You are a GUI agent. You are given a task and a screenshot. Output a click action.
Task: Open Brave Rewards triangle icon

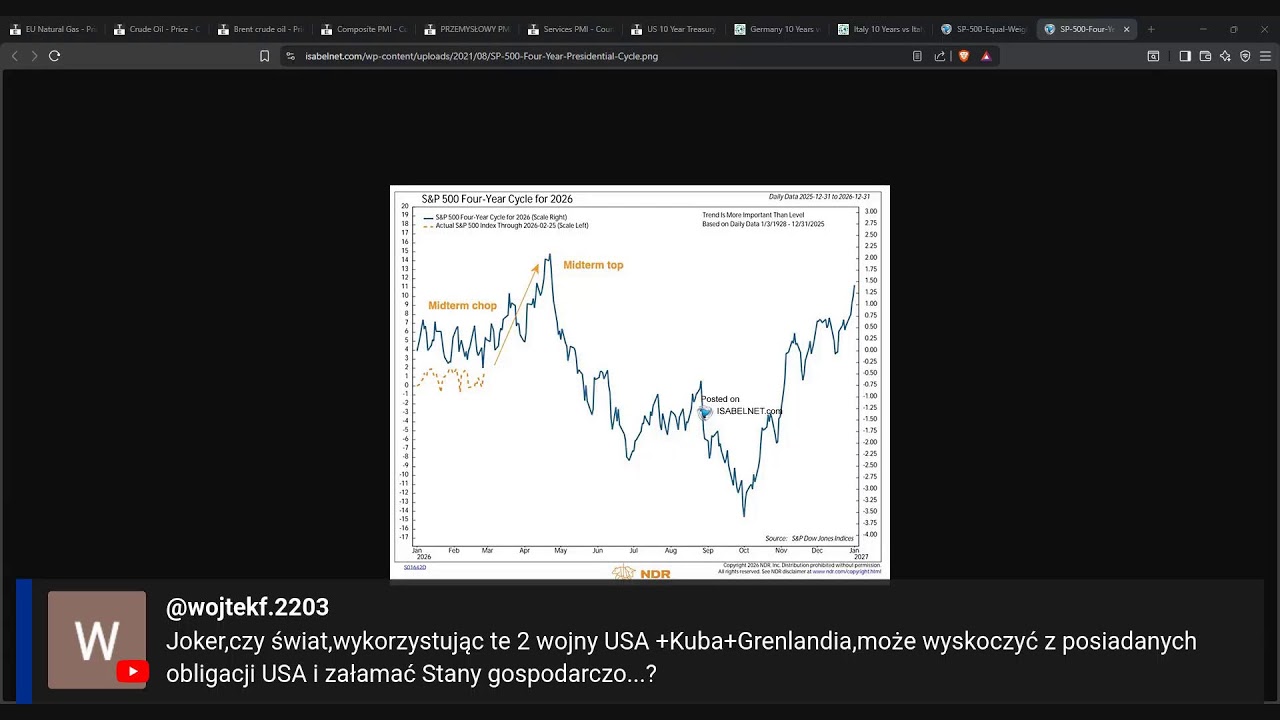coord(986,56)
